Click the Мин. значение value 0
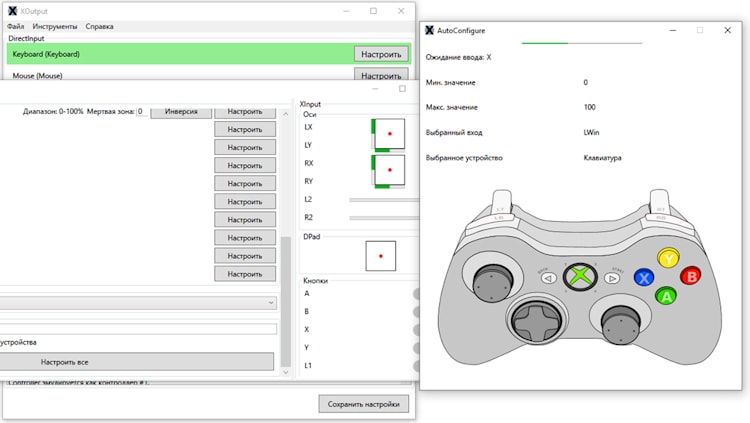Screen dimensions: 750x423 tap(585, 82)
